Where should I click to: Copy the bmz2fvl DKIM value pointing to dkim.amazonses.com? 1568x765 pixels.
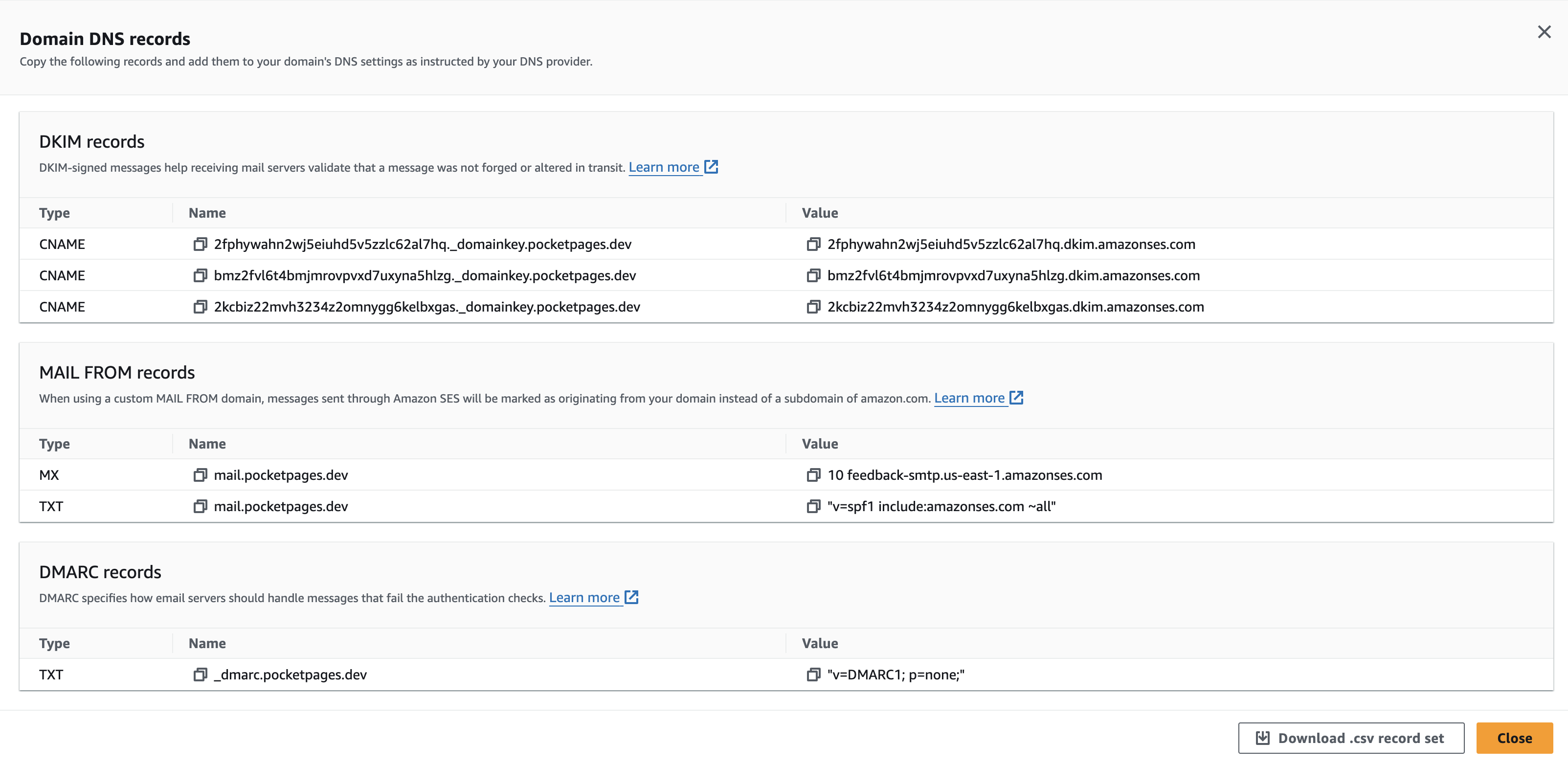[814, 275]
